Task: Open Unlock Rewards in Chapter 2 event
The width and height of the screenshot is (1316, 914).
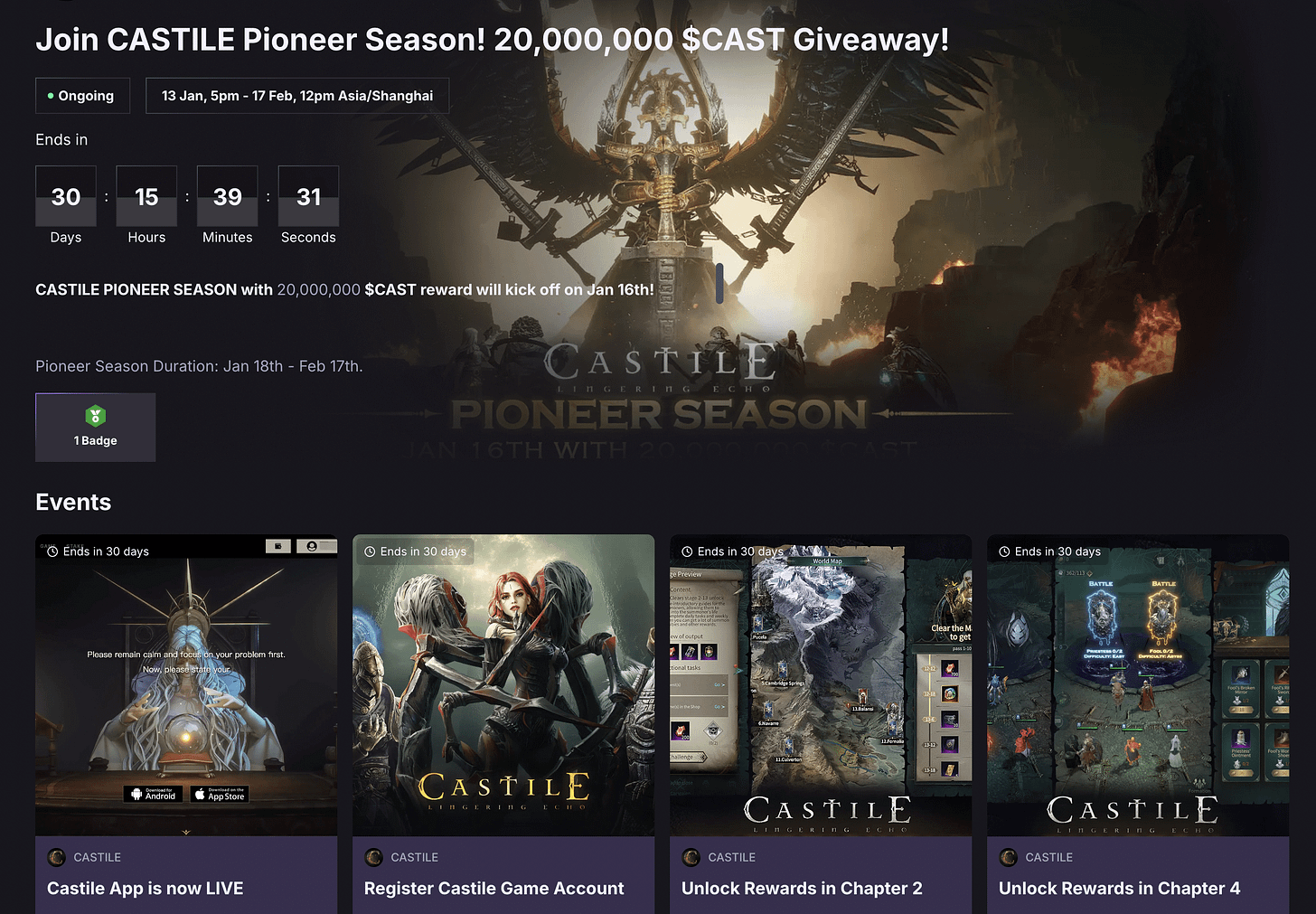Action: tap(802, 888)
